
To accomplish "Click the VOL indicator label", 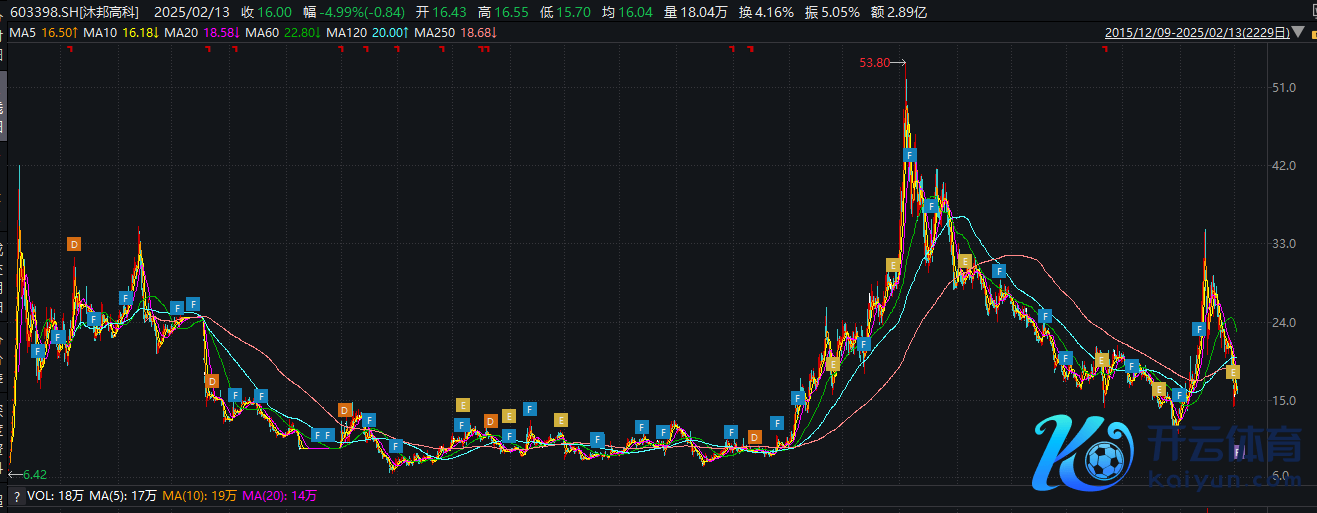I will (39, 496).
